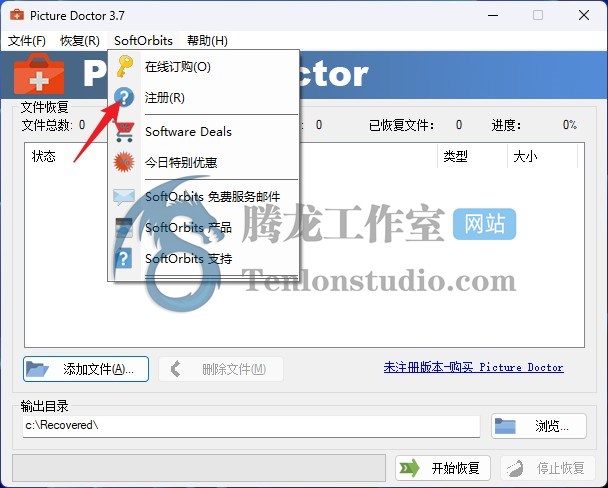The height and width of the screenshot is (488, 608).
Task: Click the 已恢复文件 label
Action: (x=401, y=125)
